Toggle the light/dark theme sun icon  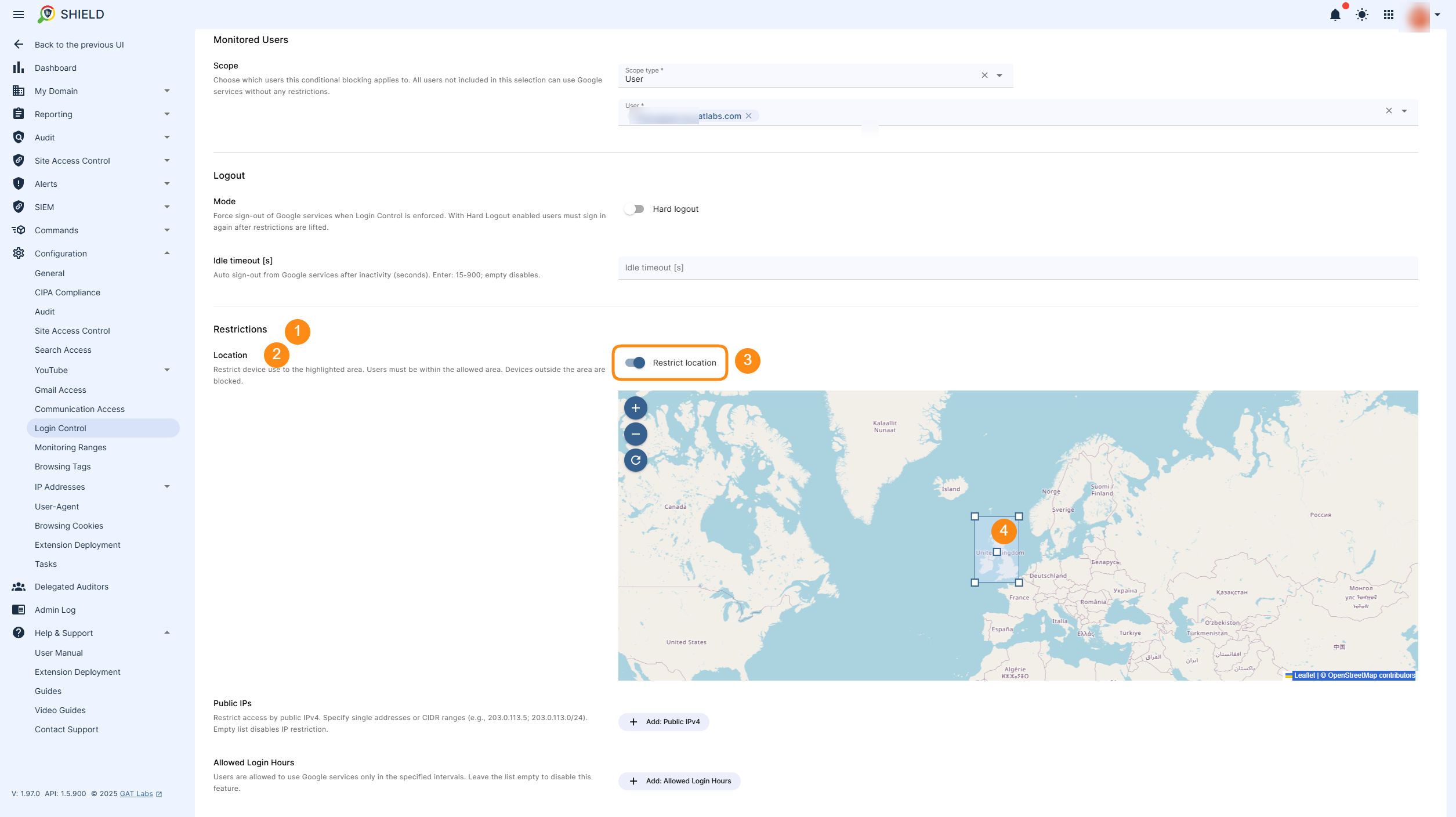pos(1362,15)
